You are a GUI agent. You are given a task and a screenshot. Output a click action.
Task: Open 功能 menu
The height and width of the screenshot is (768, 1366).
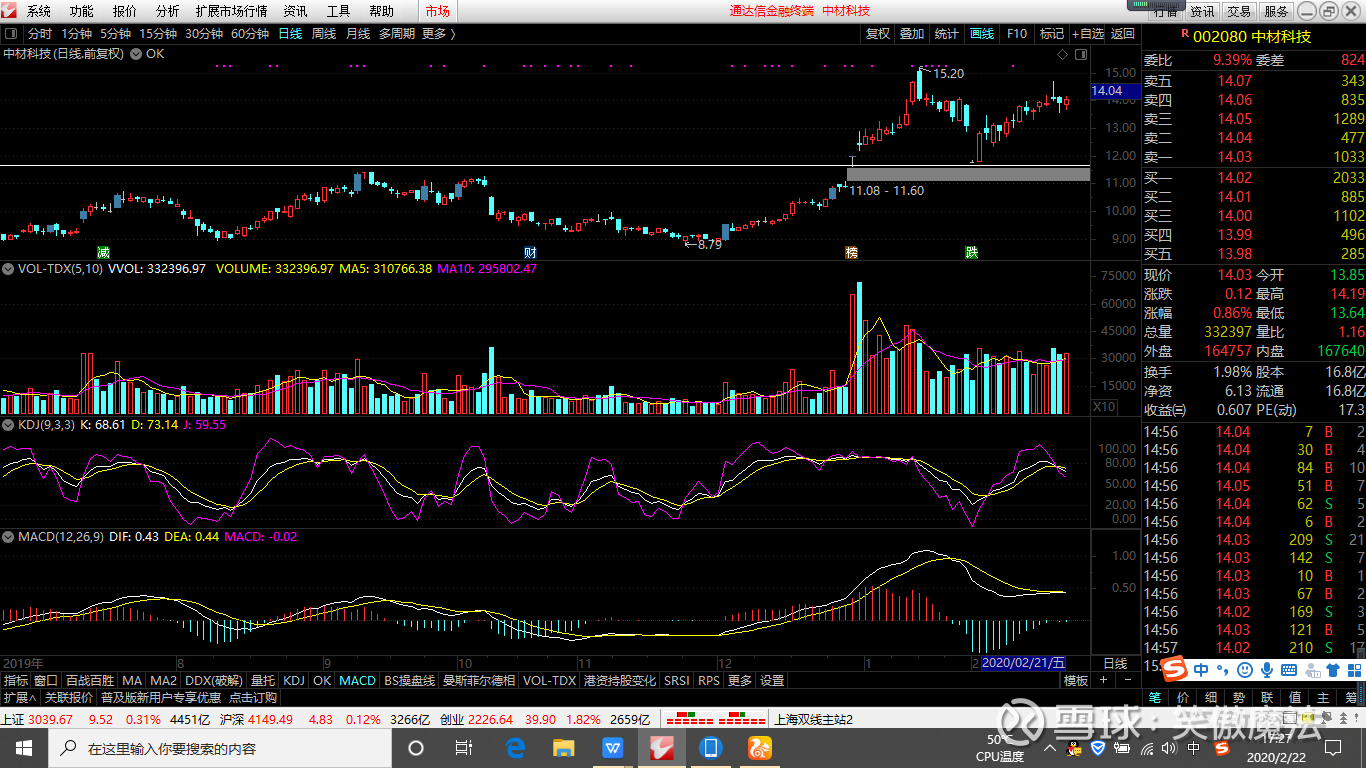pyautogui.click(x=81, y=11)
